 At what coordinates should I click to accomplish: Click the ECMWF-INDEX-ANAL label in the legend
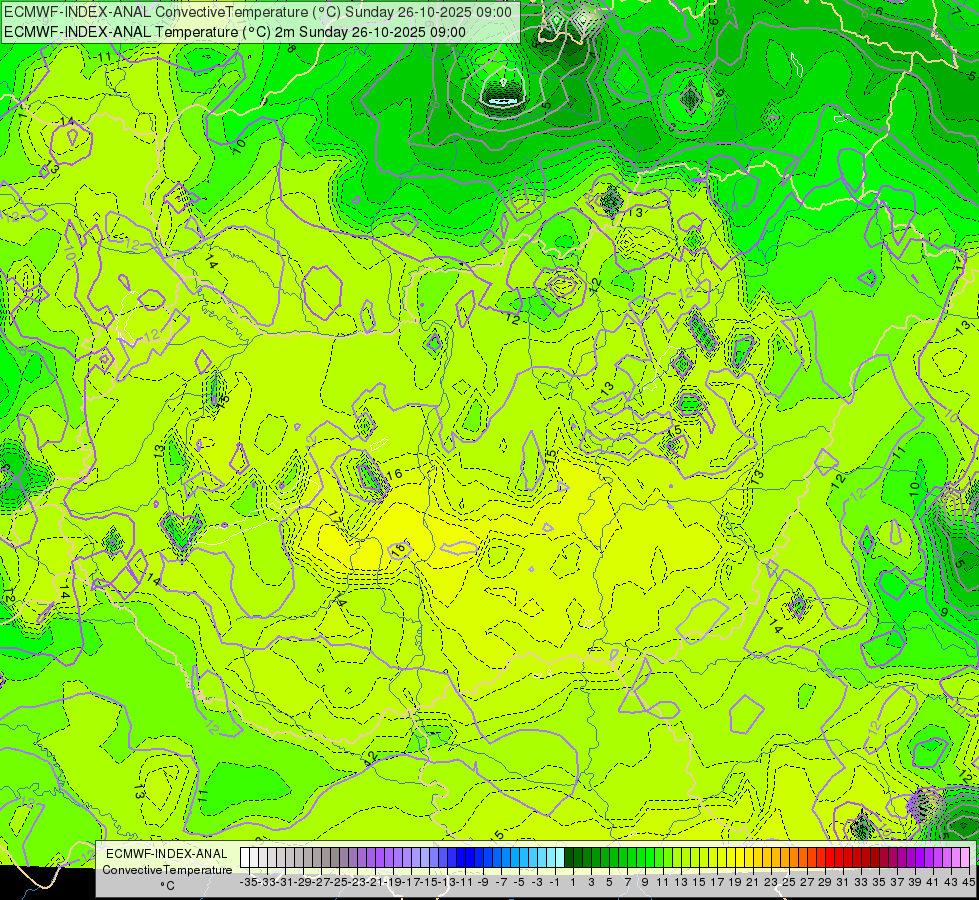[167, 854]
